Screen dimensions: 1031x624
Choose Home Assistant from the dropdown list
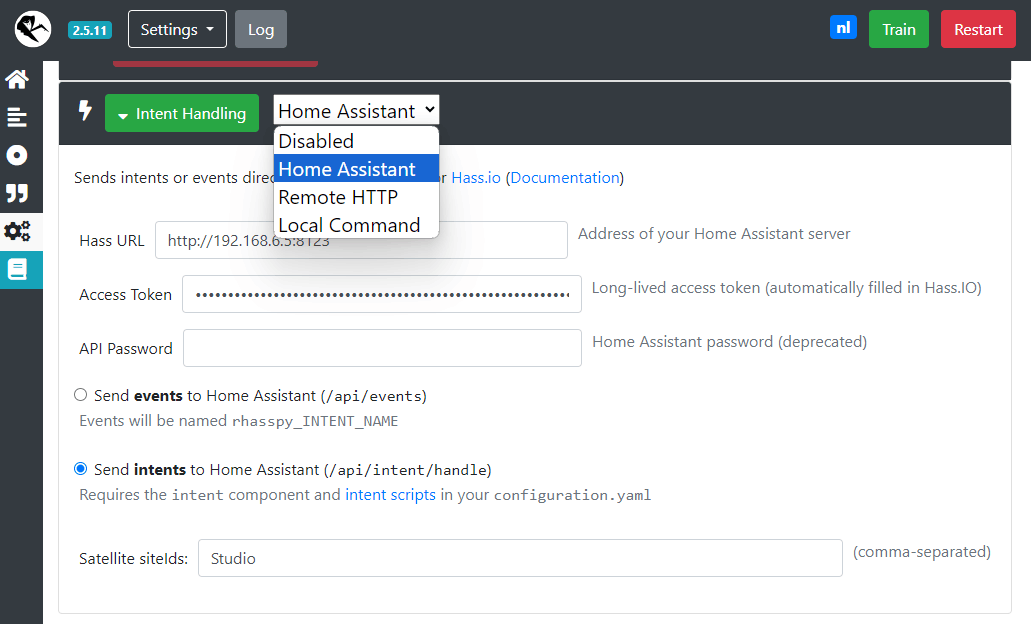click(x=356, y=169)
